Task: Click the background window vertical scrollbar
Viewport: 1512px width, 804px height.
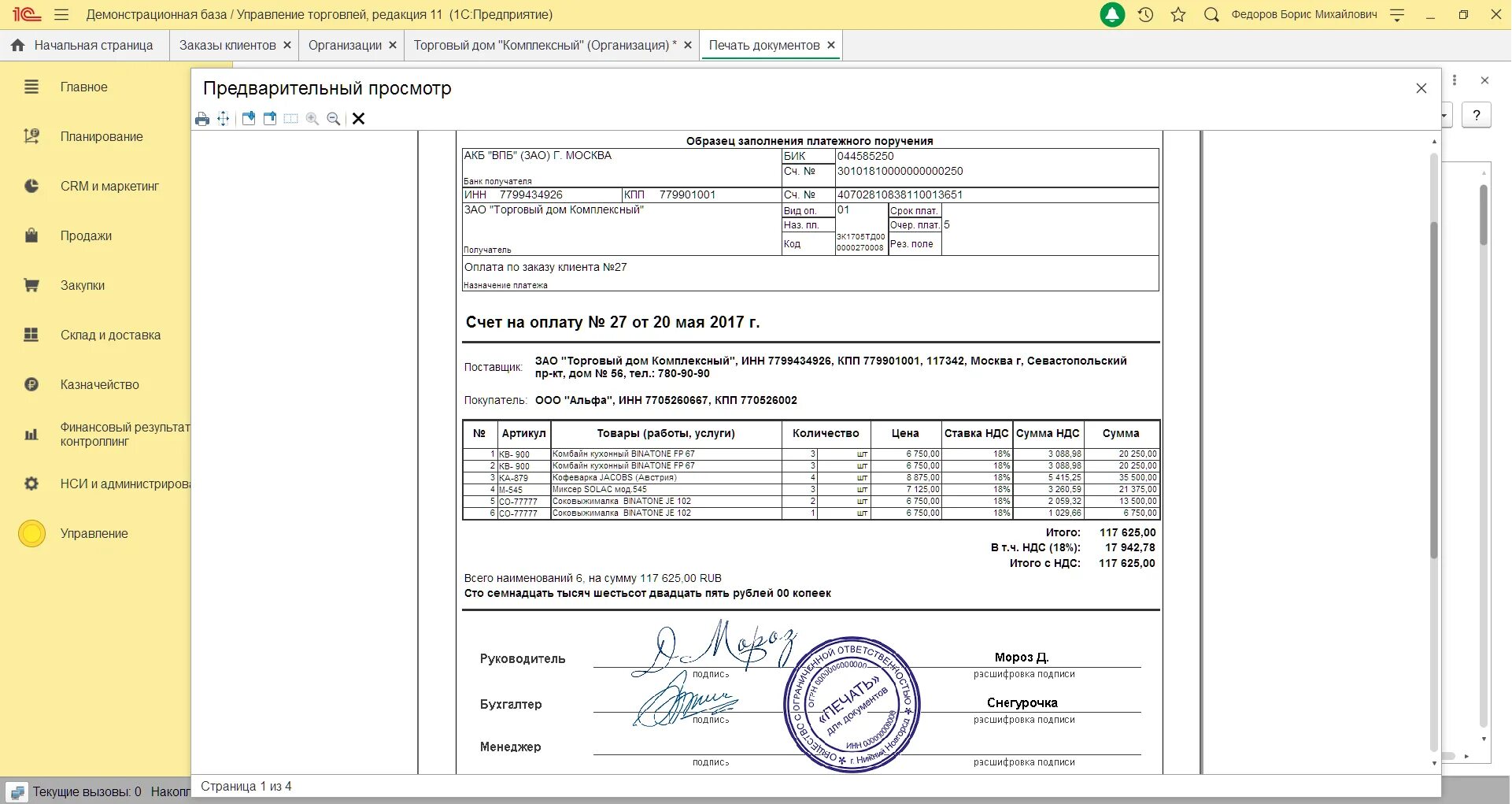Action: (1483, 215)
